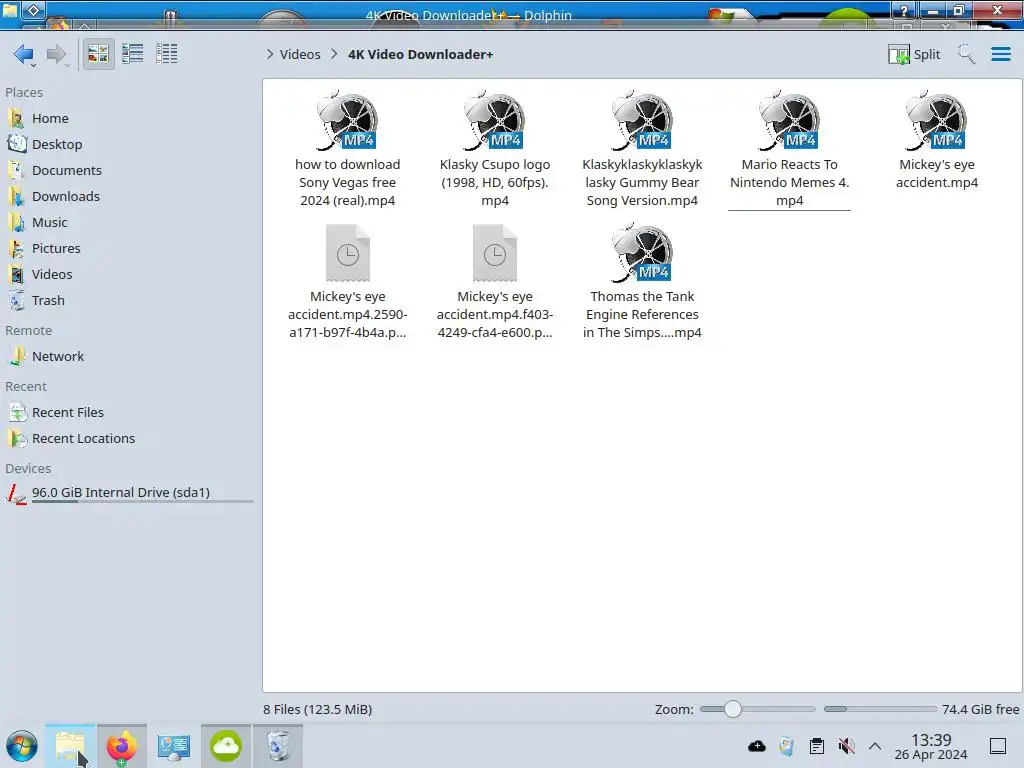Click the Zoom slider handle

[x=733, y=709]
